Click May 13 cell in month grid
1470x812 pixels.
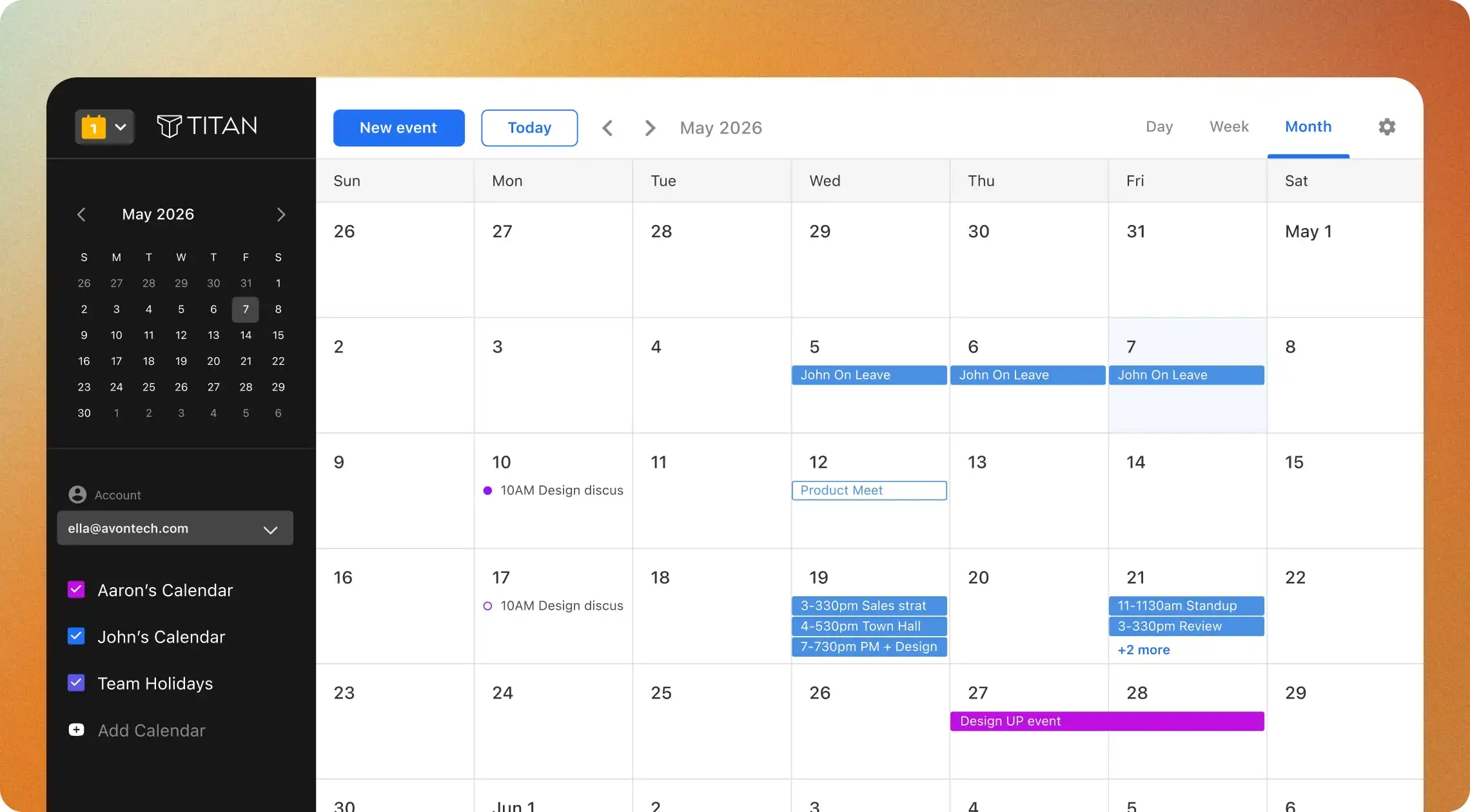(x=1029, y=490)
